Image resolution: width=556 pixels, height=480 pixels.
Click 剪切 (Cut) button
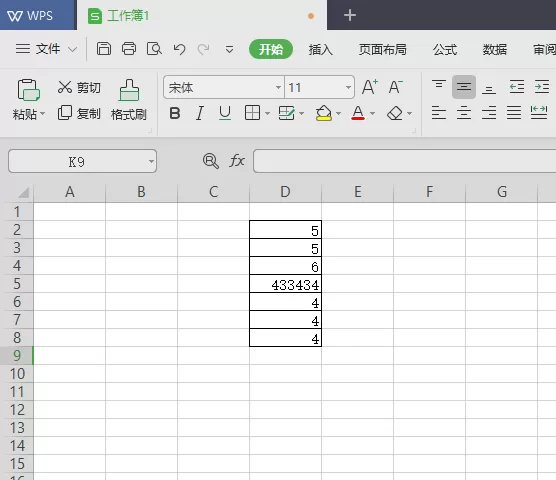tap(79, 87)
